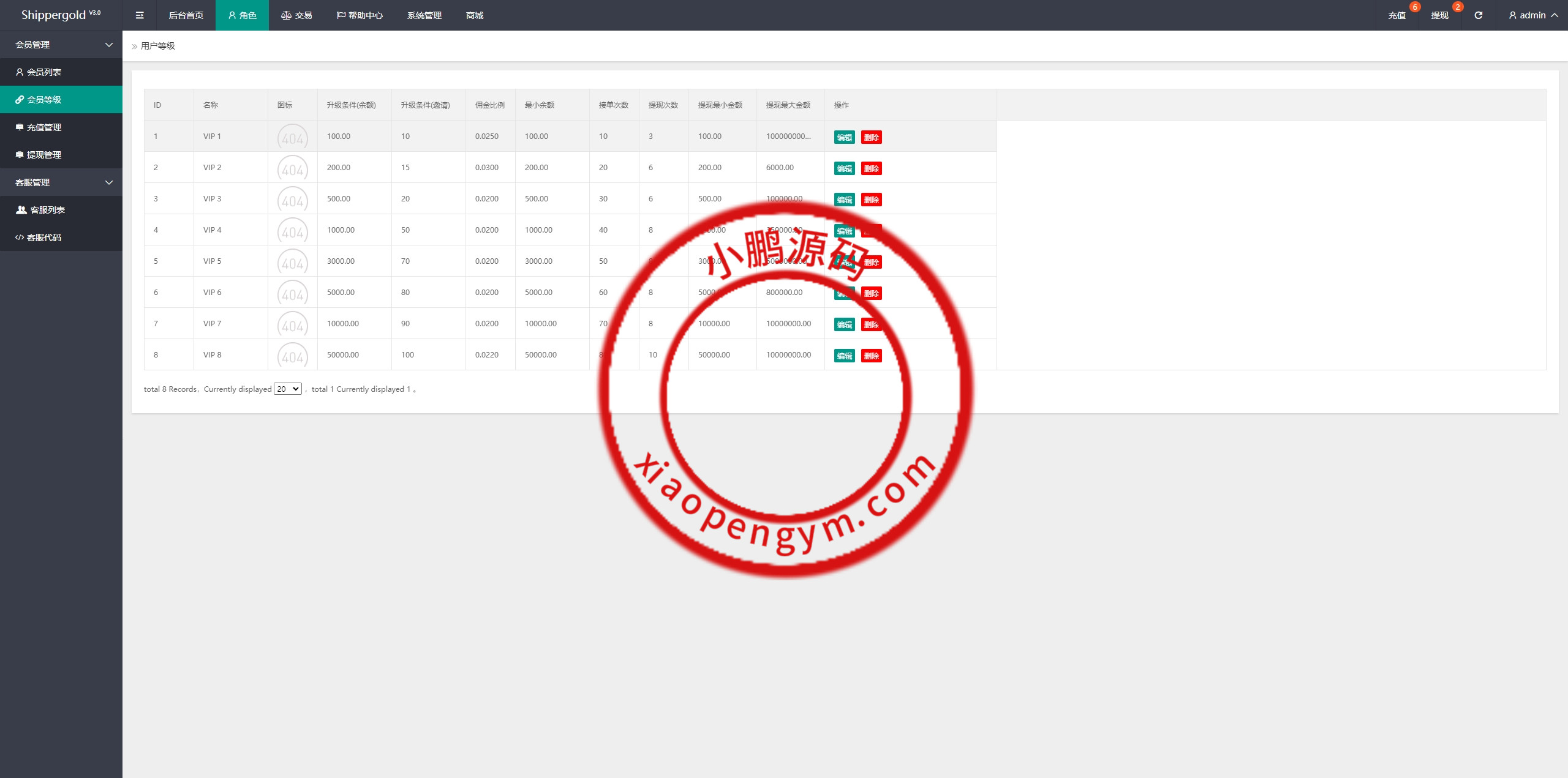Open the 系统管理 top menu
This screenshot has width=1568, height=778.
point(424,15)
